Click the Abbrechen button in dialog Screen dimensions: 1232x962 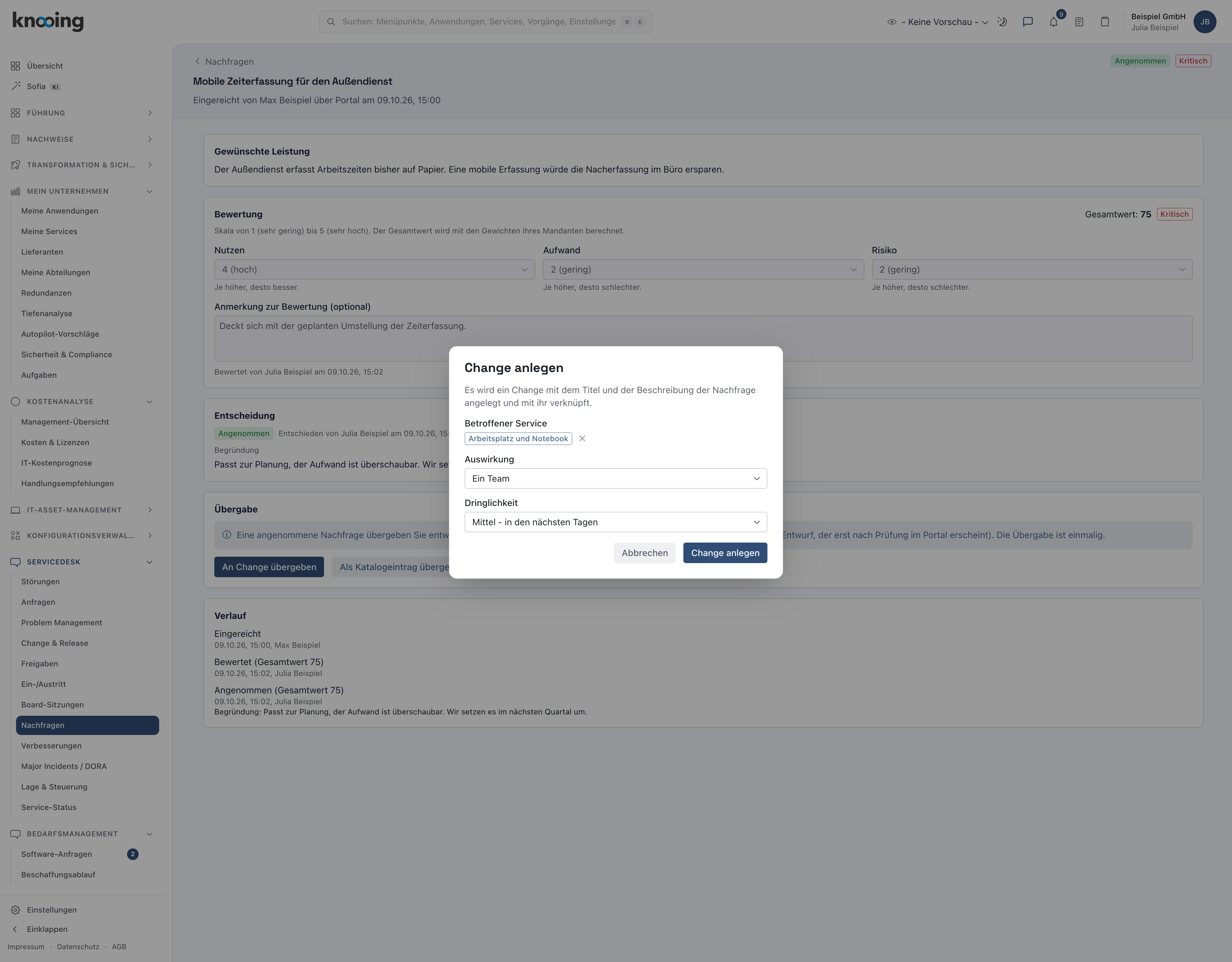point(644,553)
